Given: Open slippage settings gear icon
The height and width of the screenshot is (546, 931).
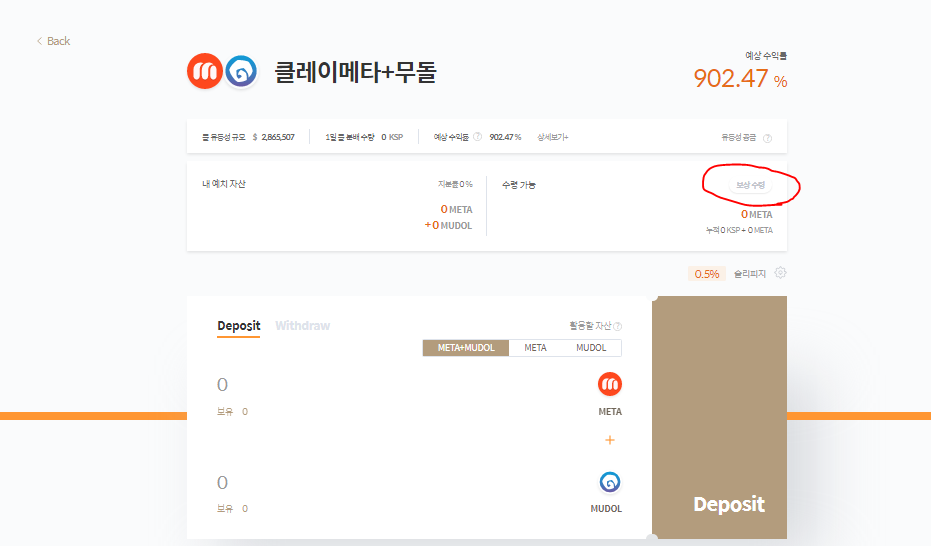Looking at the screenshot, I should click(x=780, y=273).
